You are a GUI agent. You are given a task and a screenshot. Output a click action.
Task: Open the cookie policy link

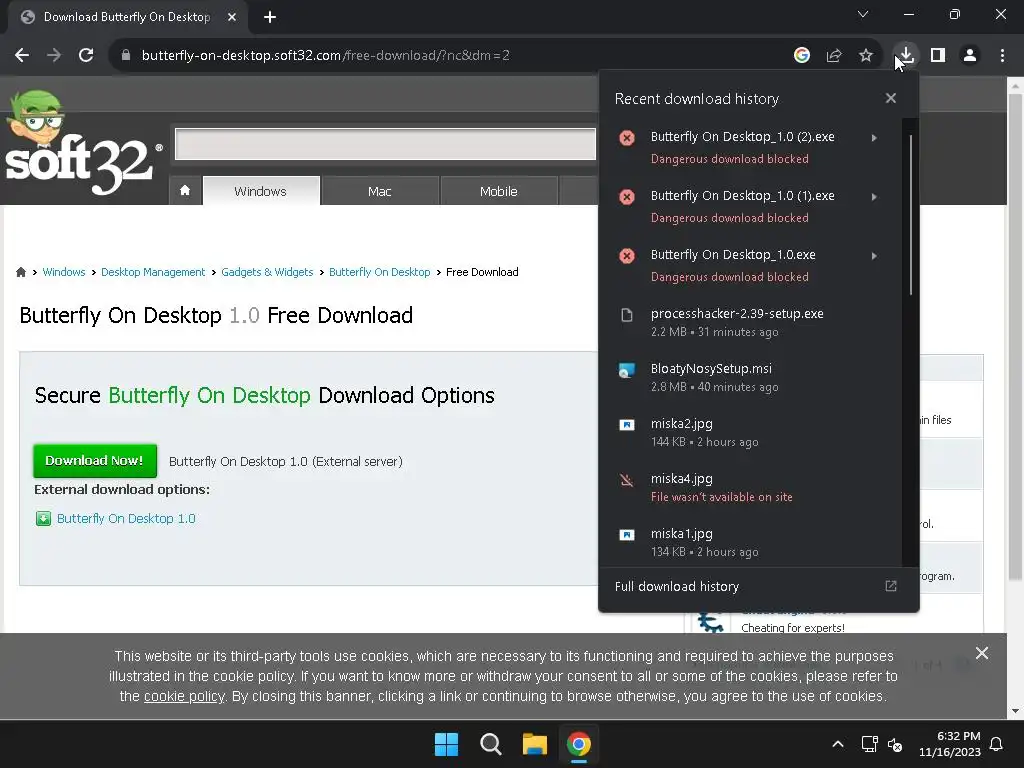pyautogui.click(x=184, y=696)
